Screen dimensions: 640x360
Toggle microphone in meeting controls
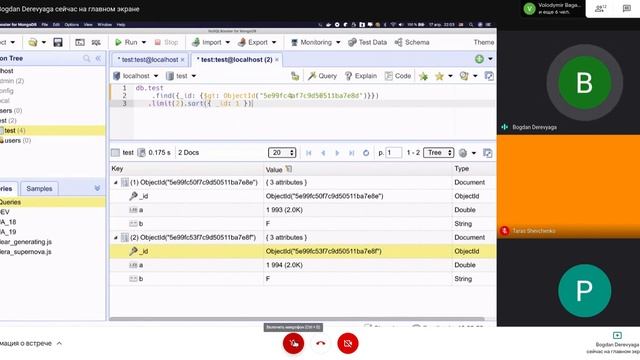pyautogui.click(x=293, y=343)
